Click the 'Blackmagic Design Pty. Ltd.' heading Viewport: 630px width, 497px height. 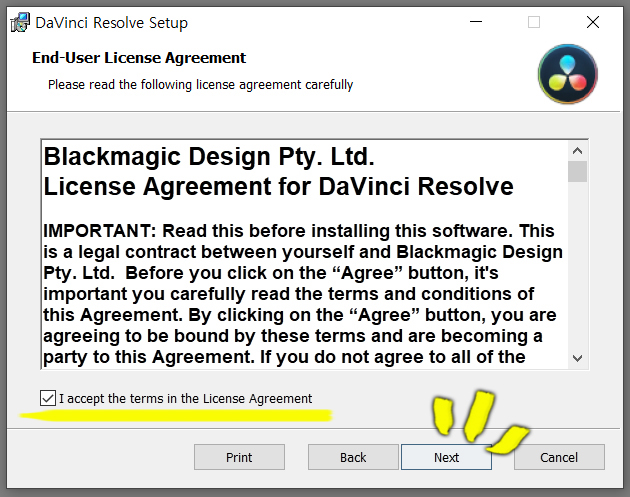pyautogui.click(x=209, y=156)
